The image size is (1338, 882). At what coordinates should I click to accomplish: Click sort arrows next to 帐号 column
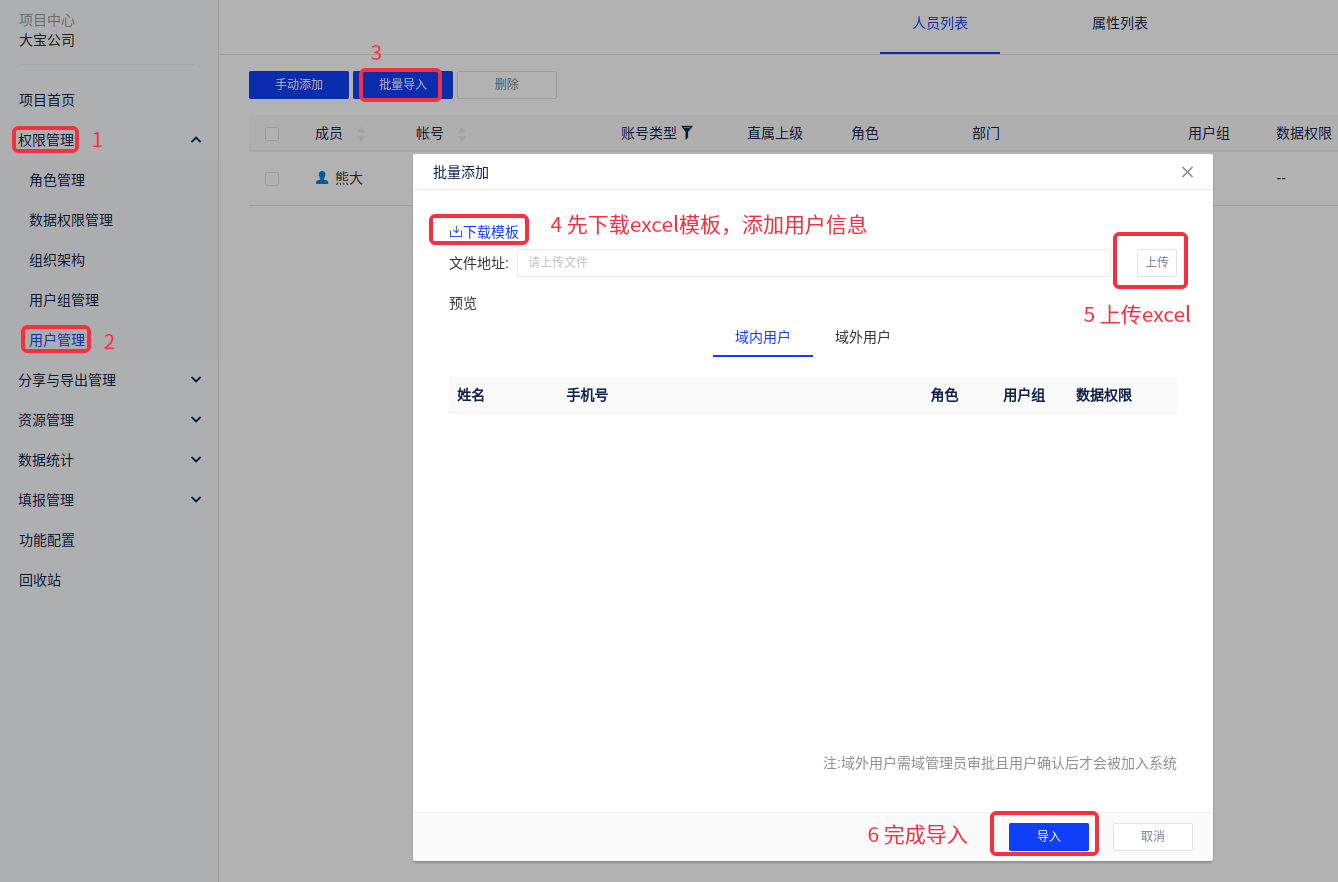461,134
